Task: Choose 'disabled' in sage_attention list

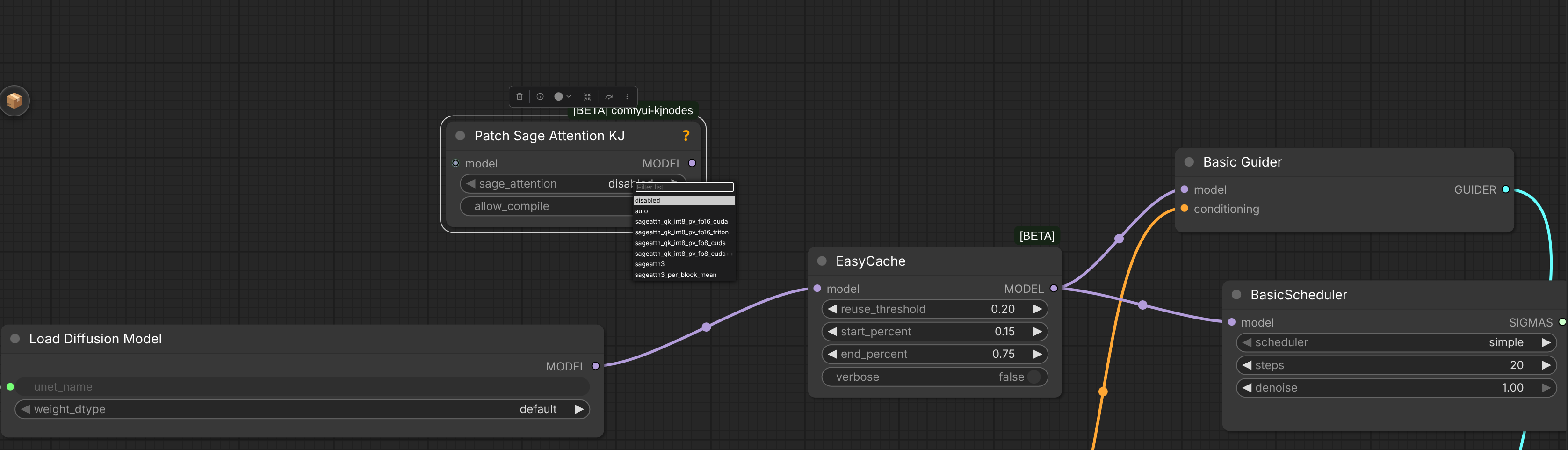Action: (684, 200)
